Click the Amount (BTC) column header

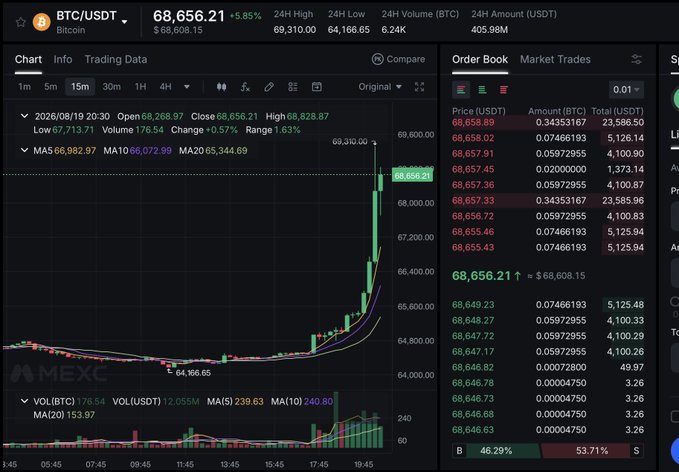coord(557,111)
